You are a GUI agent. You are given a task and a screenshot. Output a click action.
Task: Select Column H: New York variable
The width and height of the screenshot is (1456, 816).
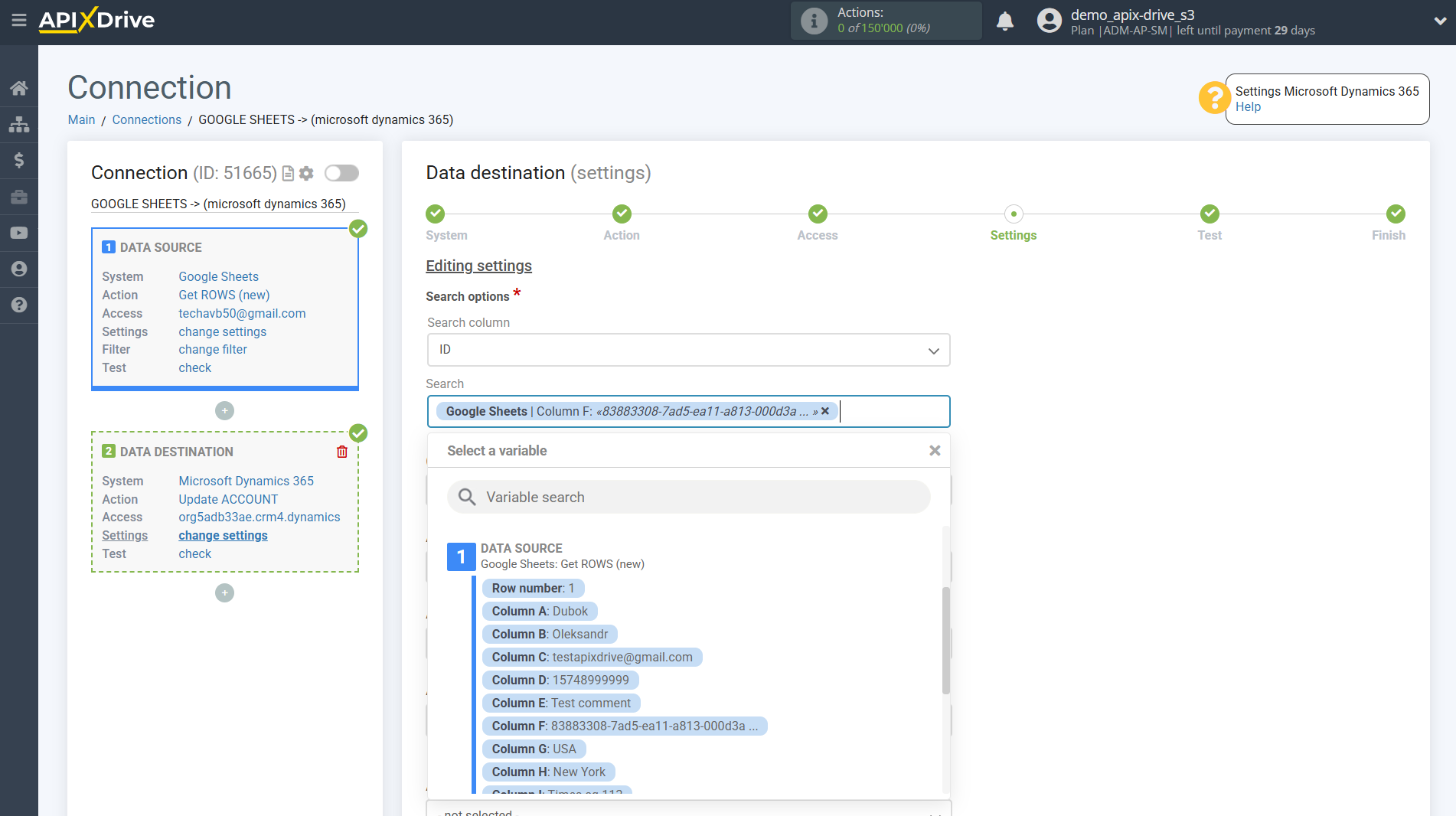(548, 772)
